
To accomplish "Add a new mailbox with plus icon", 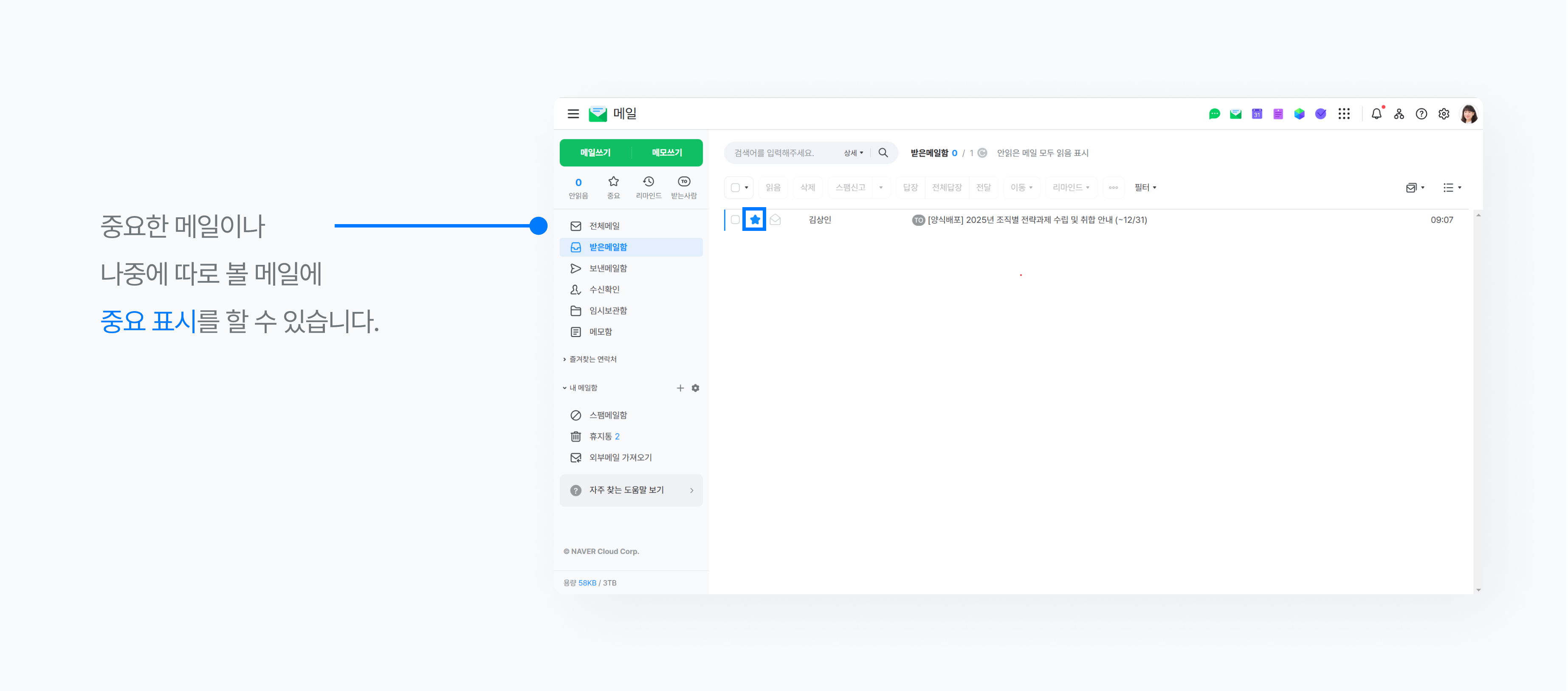I will 680,388.
